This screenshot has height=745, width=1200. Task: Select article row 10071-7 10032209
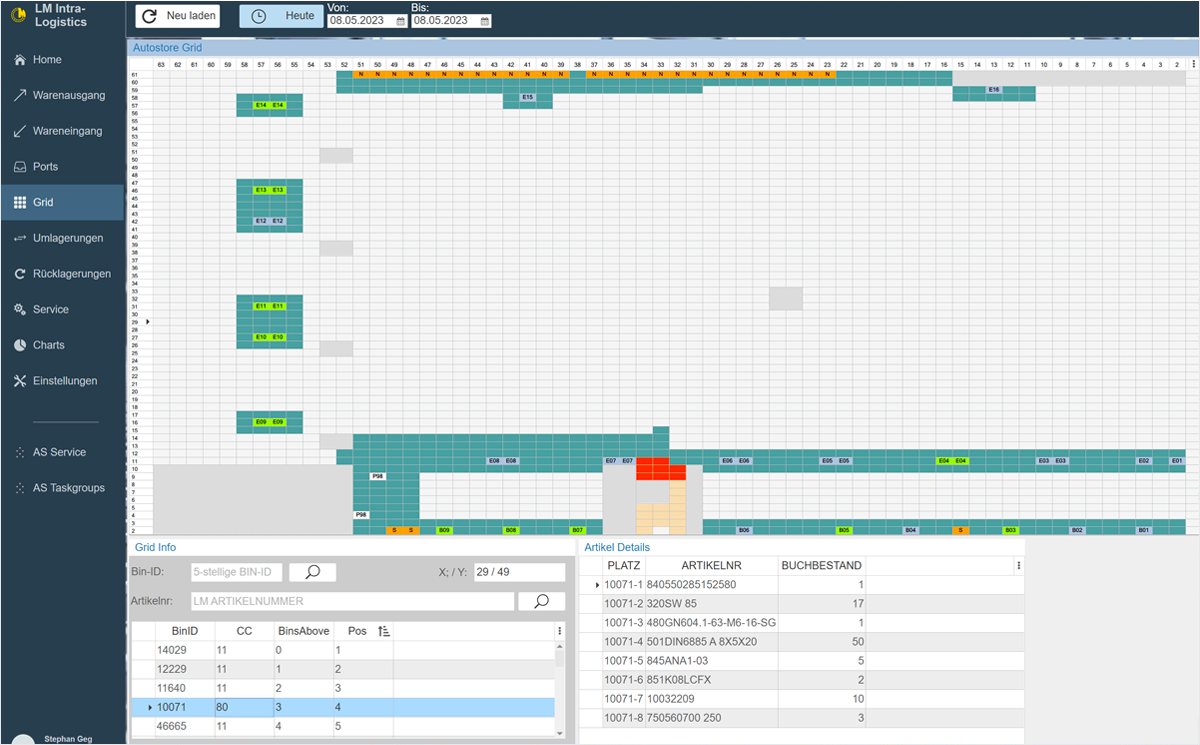[802, 698]
